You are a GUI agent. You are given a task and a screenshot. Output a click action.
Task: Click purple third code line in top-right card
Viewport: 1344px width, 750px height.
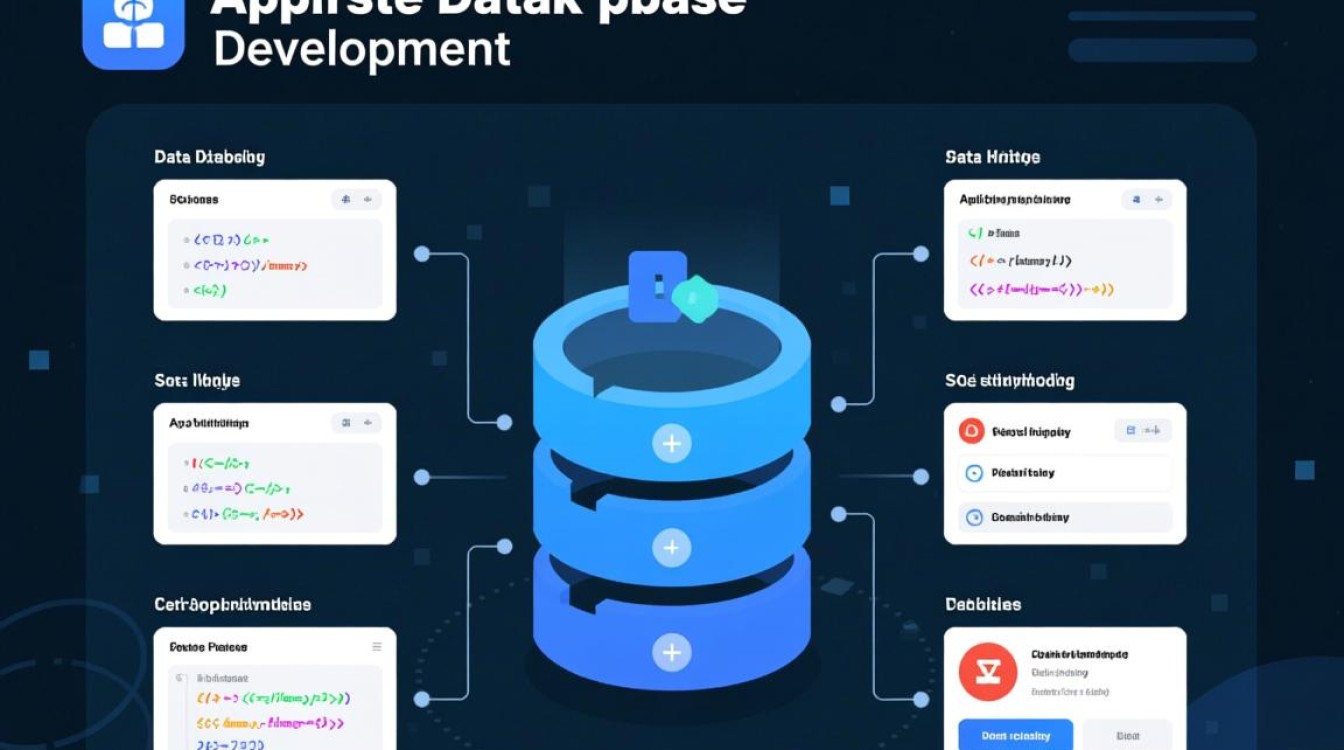[1041, 290]
